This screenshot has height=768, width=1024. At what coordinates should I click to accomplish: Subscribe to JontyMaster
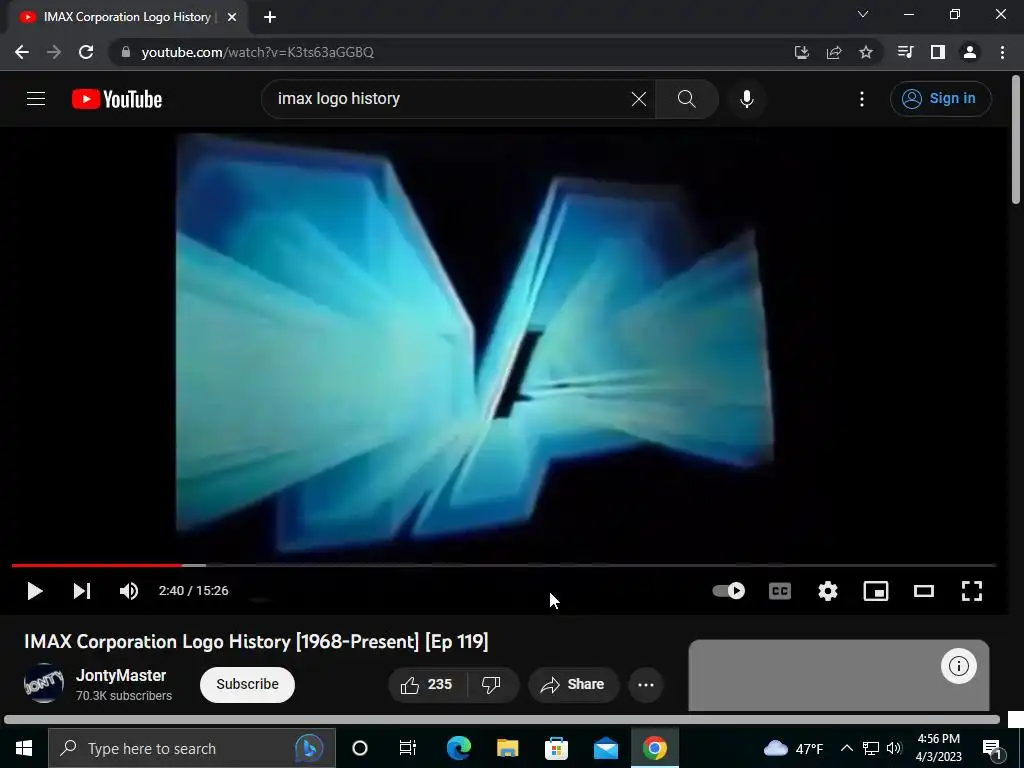coord(248,684)
